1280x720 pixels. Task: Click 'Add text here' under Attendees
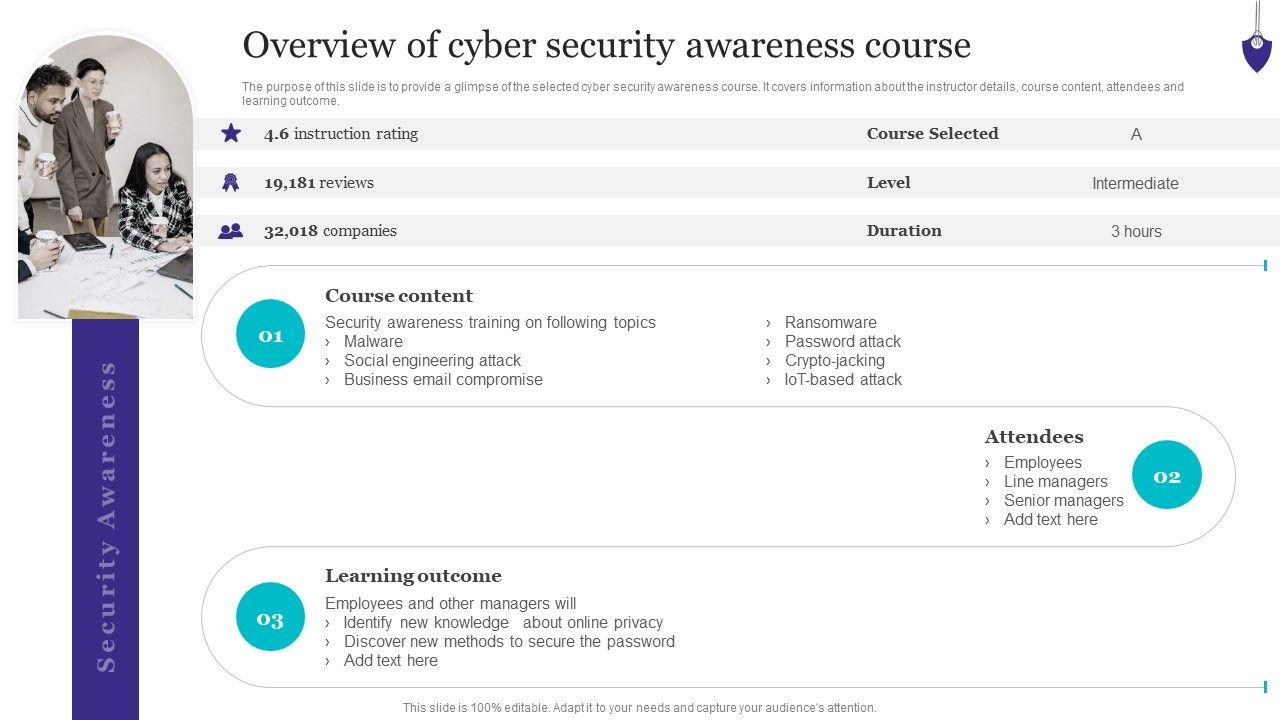(1050, 519)
